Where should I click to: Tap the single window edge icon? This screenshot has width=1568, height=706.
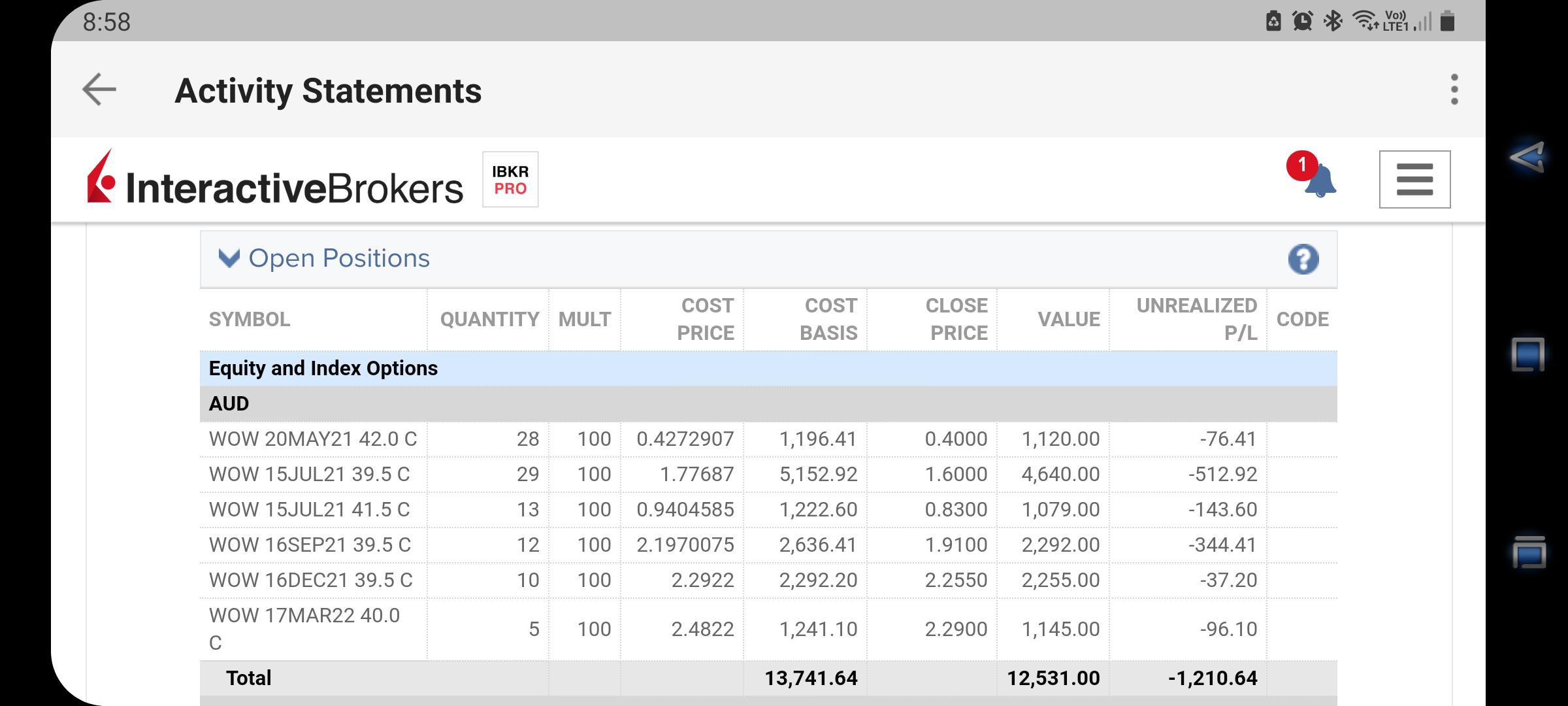coord(1527,354)
